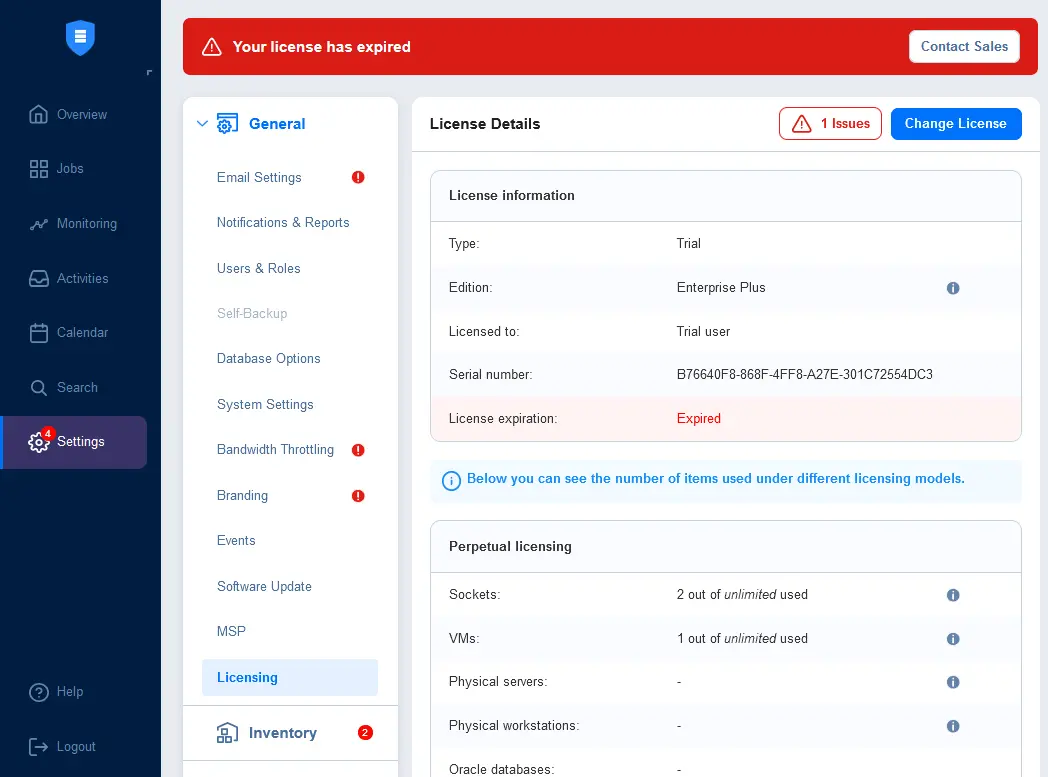Viewport: 1048px width, 777px height.
Task: Click the NAKIVO shield logo
Action: coord(80,37)
